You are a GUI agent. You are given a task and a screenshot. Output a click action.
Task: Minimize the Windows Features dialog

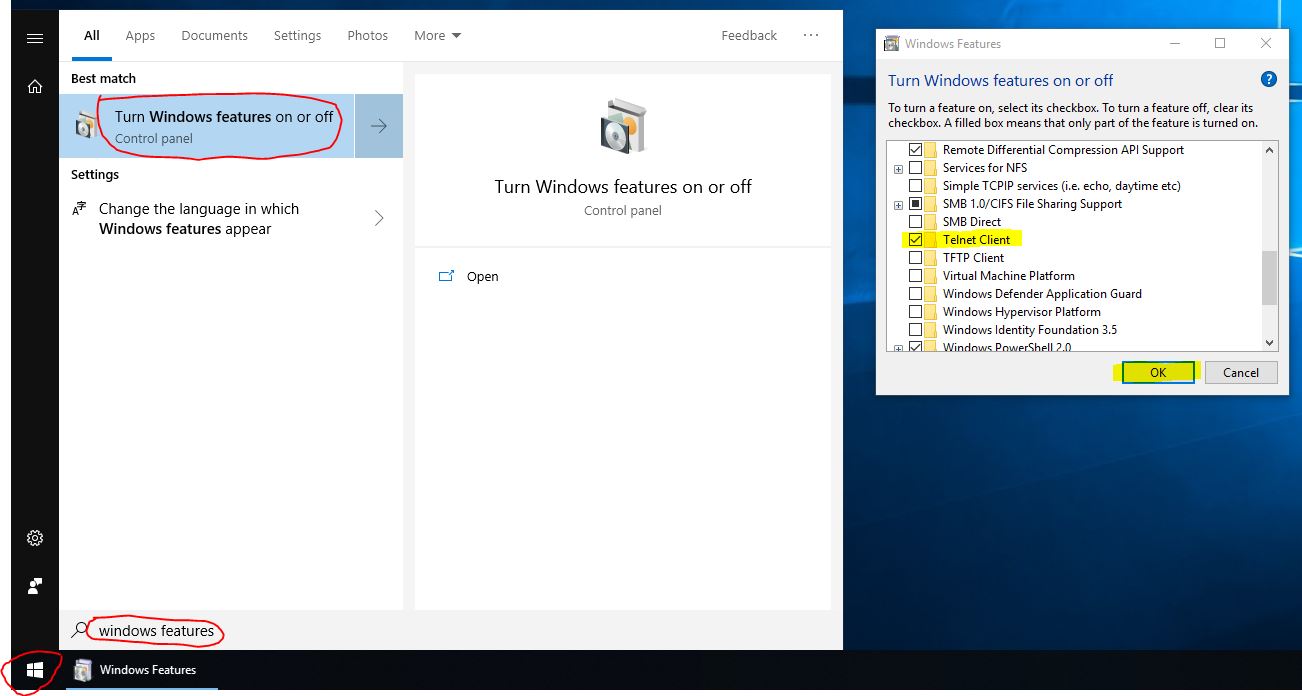(x=1174, y=43)
